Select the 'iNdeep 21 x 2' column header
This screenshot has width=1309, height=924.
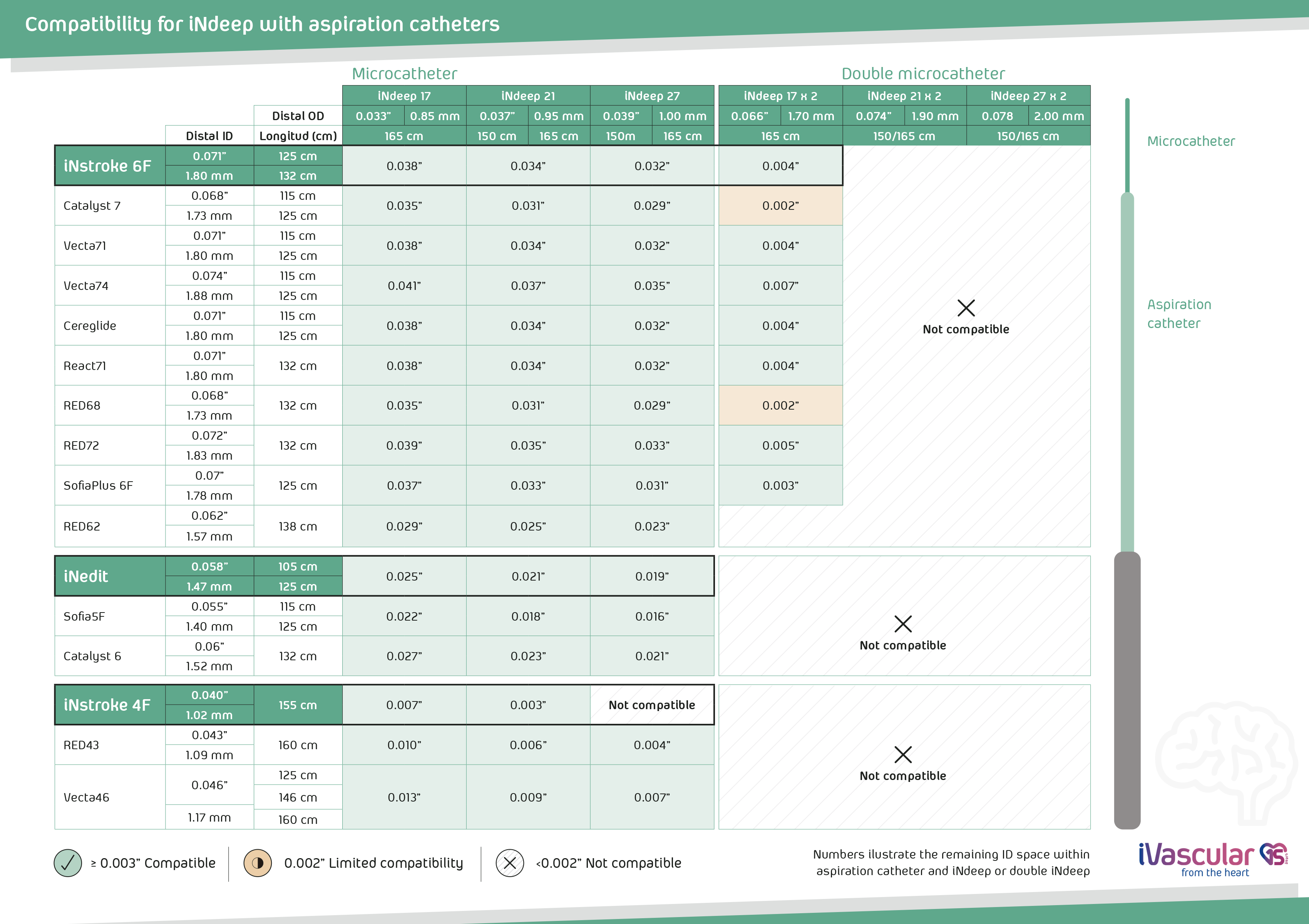[x=904, y=96]
